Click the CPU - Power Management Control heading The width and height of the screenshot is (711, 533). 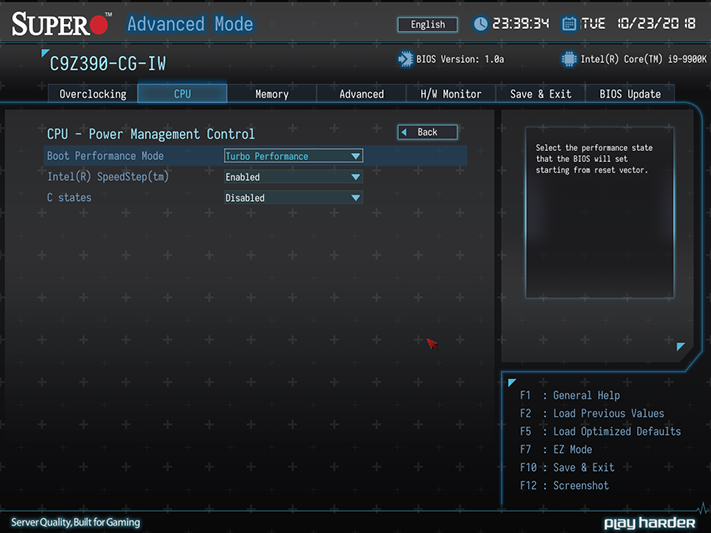point(151,134)
